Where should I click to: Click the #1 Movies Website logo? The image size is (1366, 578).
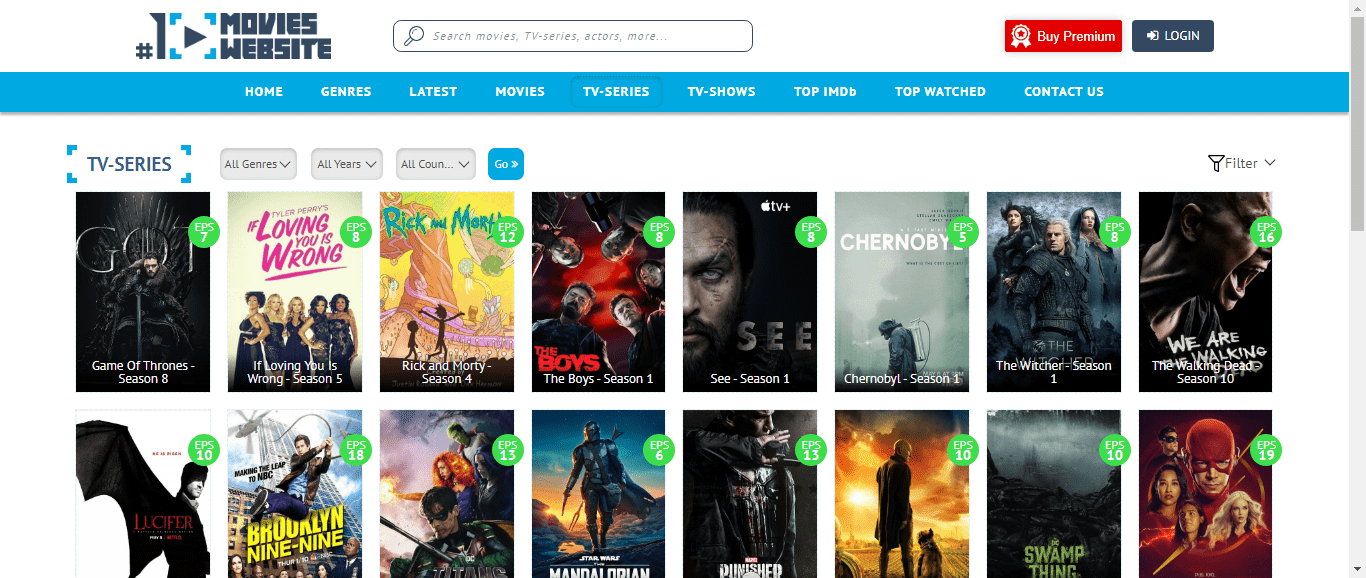pyautogui.click(x=233, y=36)
